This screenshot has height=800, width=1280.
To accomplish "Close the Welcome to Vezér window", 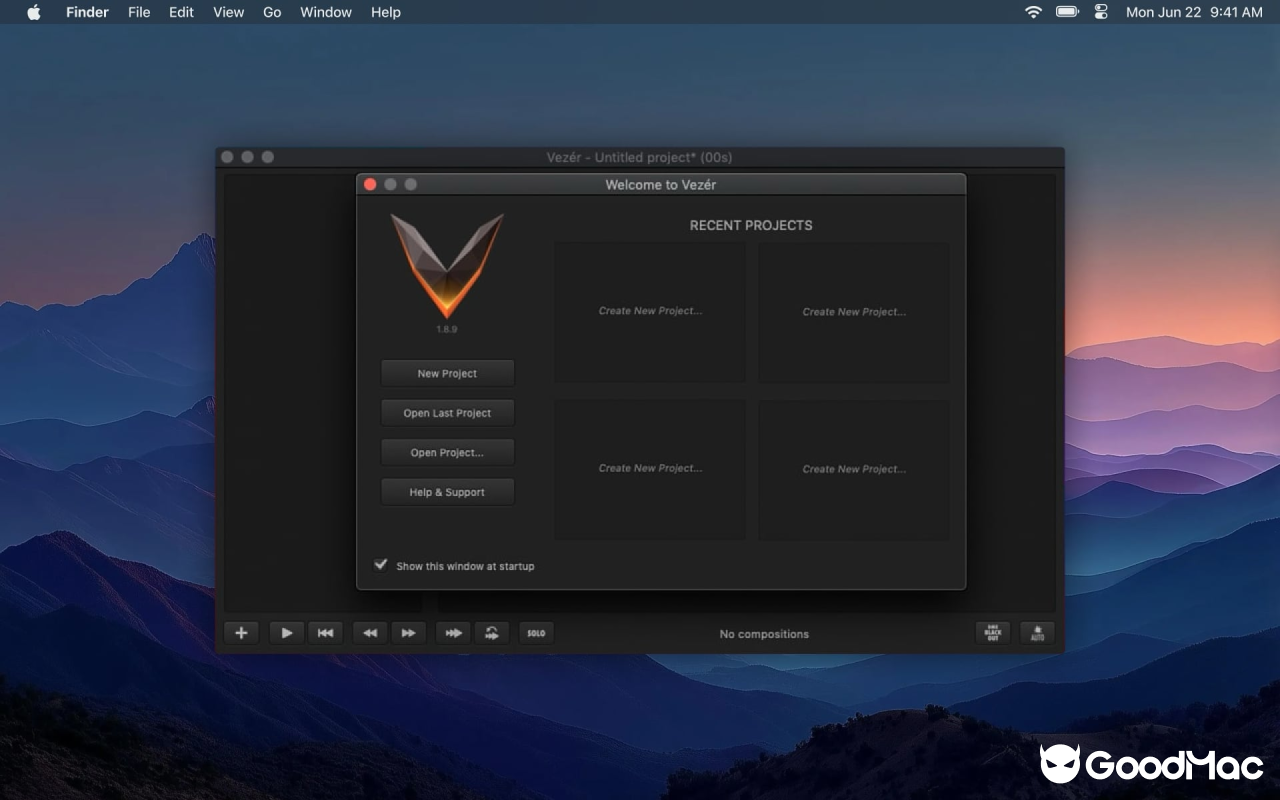I will pos(370,184).
